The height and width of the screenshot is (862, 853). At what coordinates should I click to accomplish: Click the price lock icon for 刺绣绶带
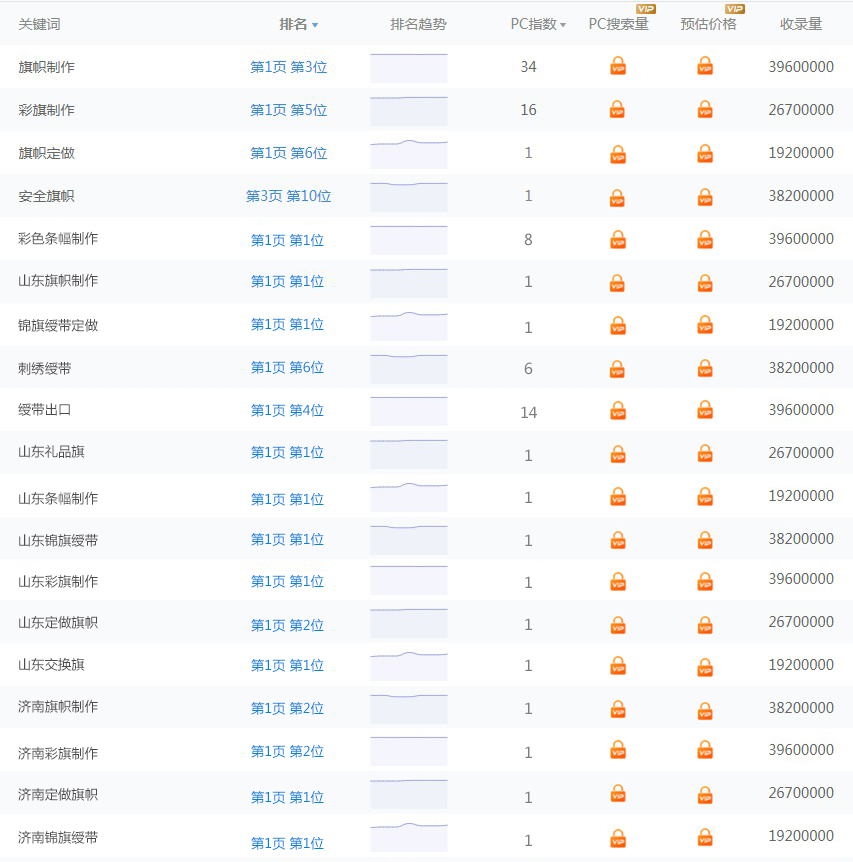click(705, 367)
